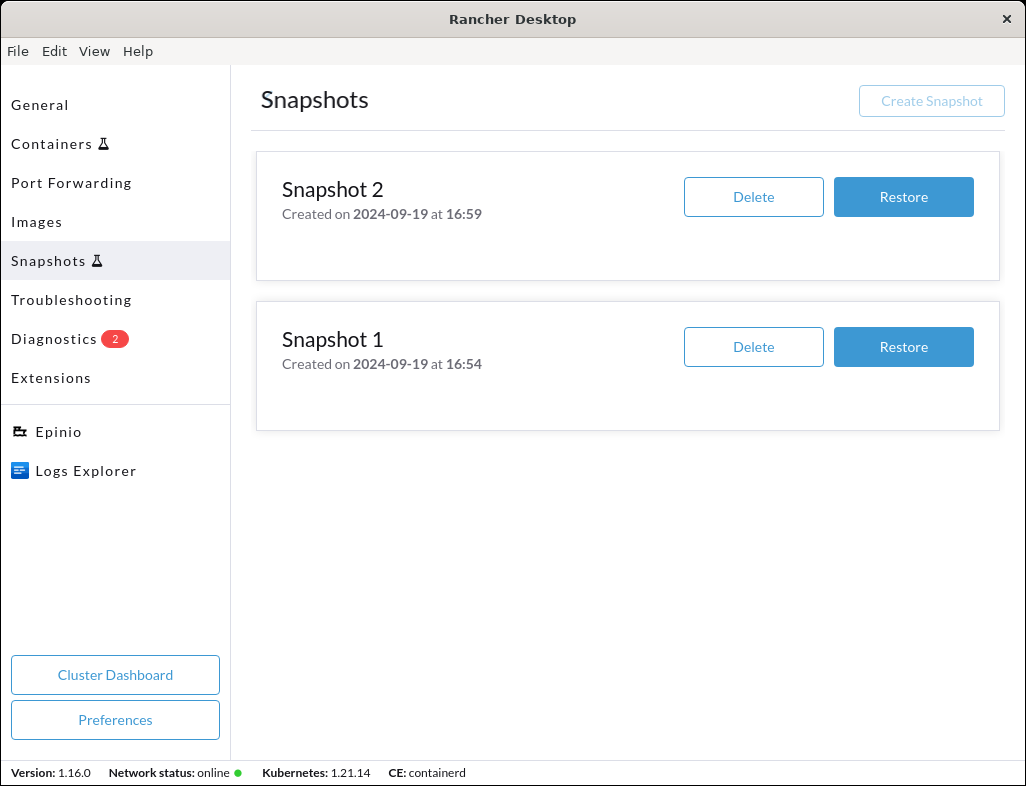Select the View menu

tap(94, 51)
